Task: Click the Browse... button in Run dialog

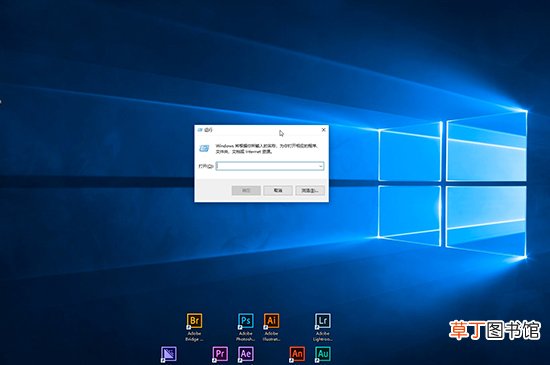Action: click(x=310, y=190)
